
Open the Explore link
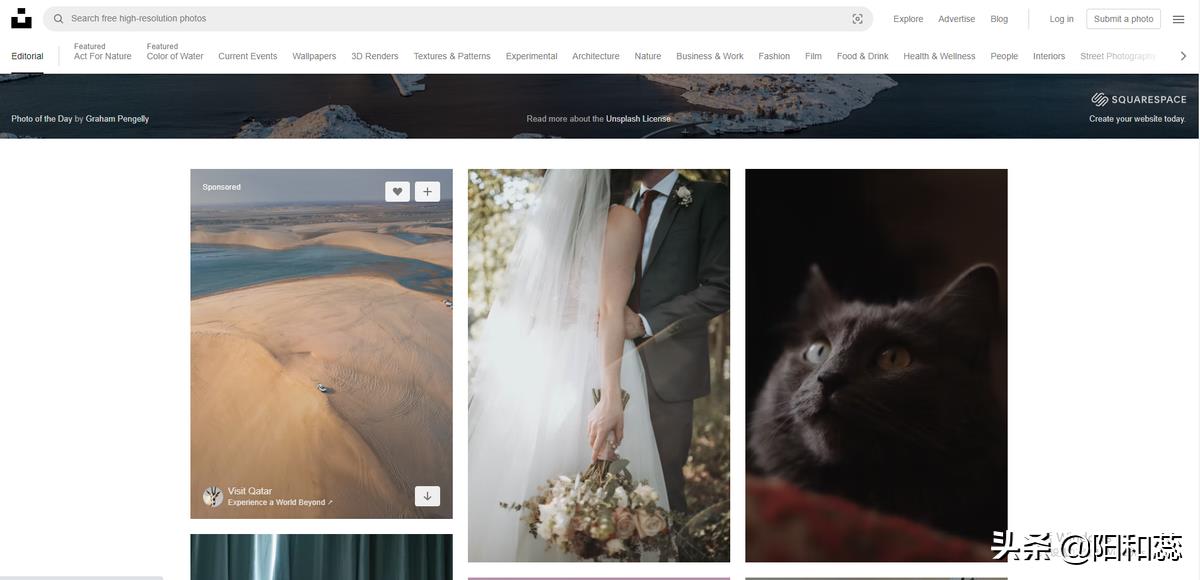point(908,19)
